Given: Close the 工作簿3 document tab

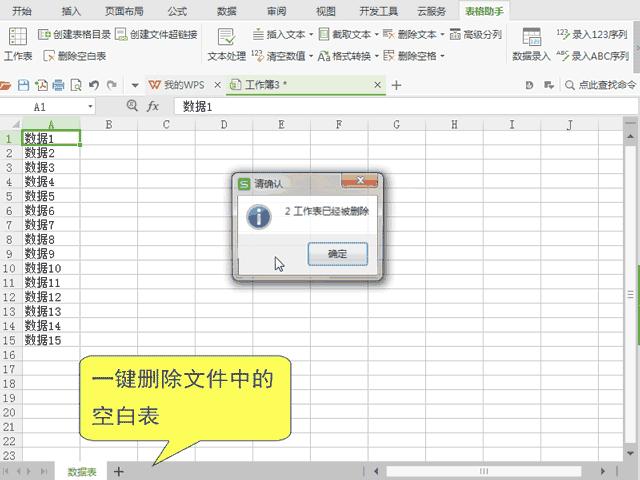Looking at the screenshot, I should [378, 84].
